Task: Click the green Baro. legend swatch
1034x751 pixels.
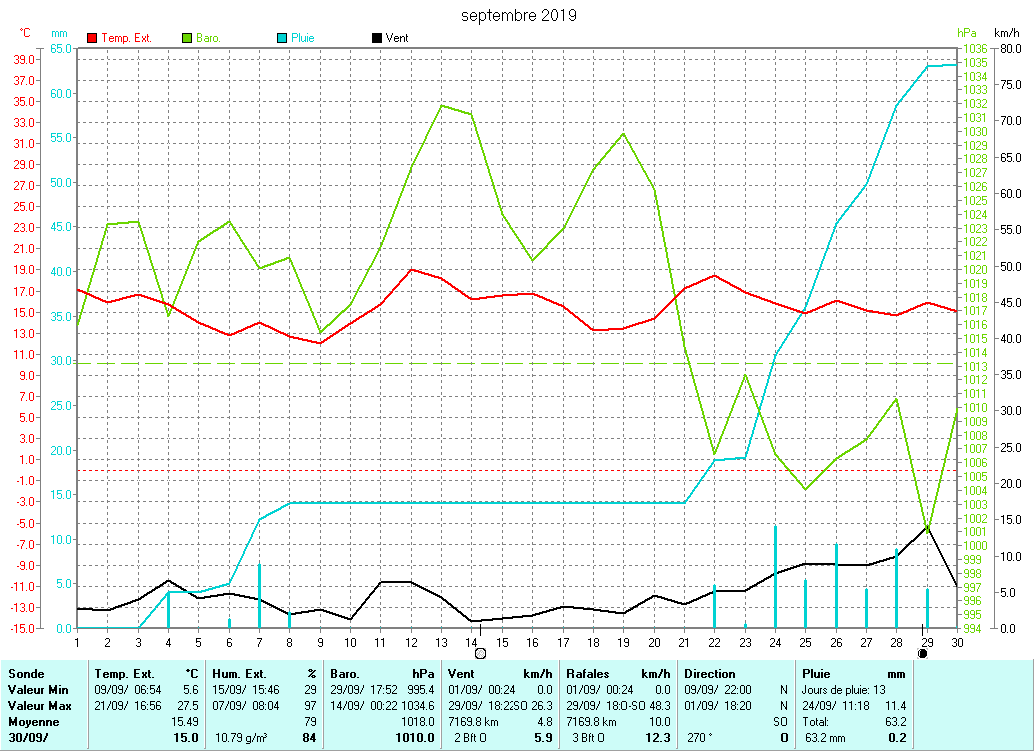Action: (187, 38)
